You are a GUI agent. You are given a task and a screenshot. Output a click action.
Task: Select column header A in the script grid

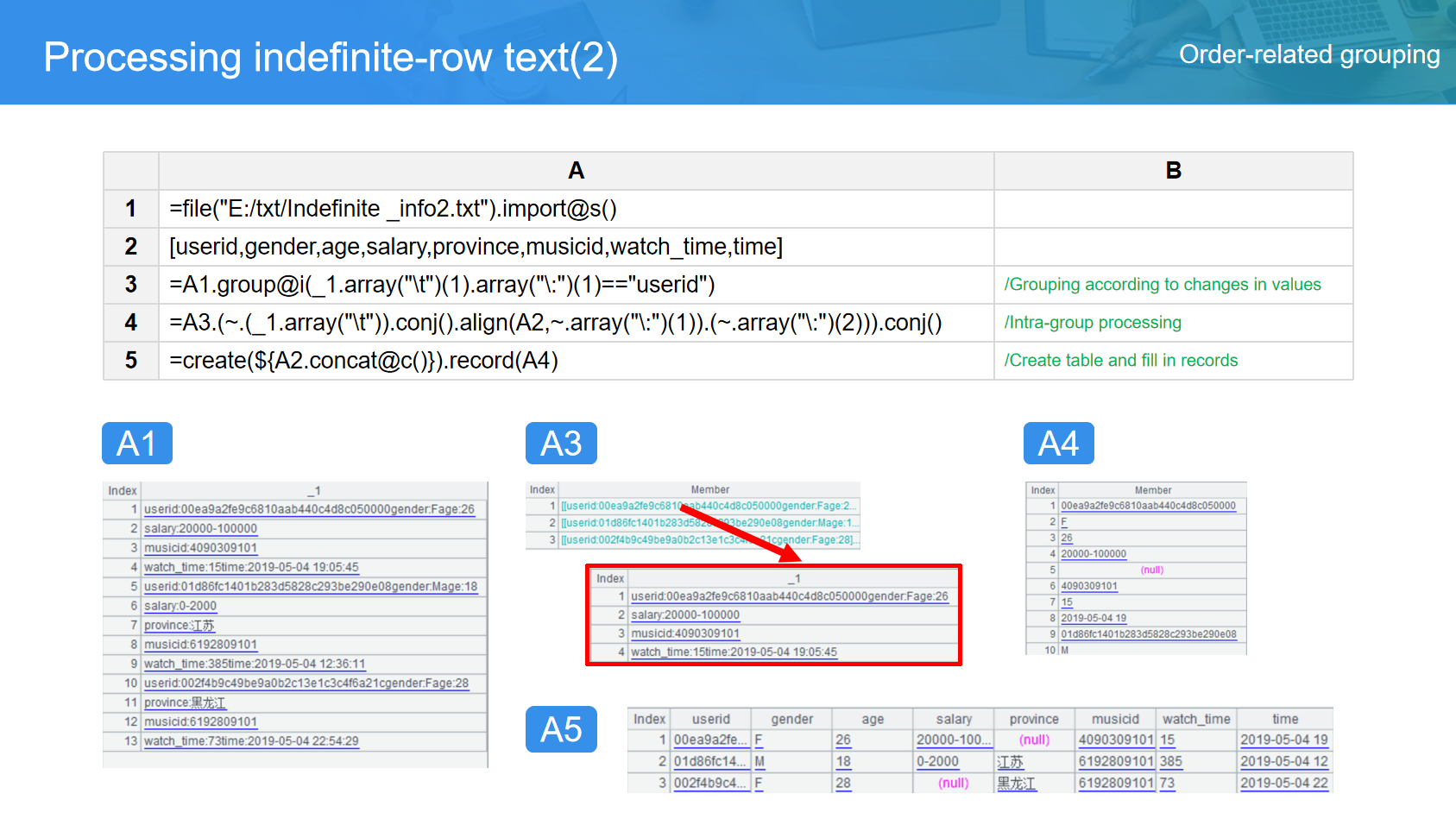point(576,171)
